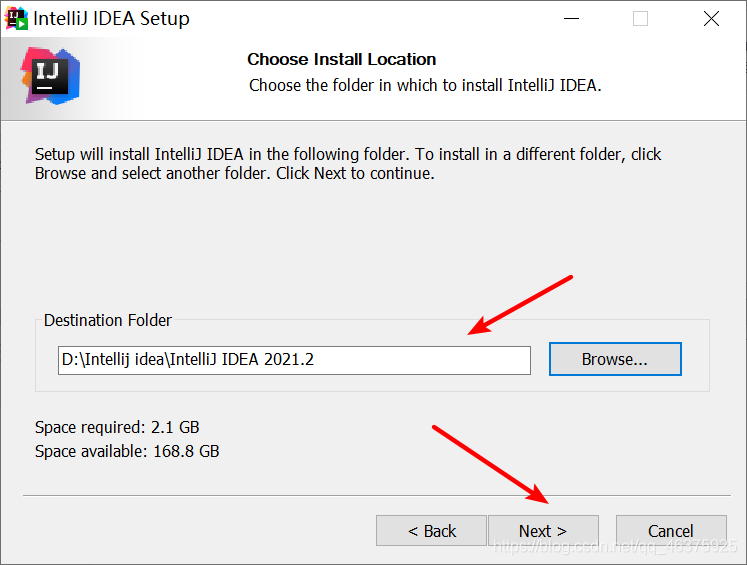The height and width of the screenshot is (565, 747).
Task: Close the IntelliJ IDEA Setup window
Action: (710, 18)
